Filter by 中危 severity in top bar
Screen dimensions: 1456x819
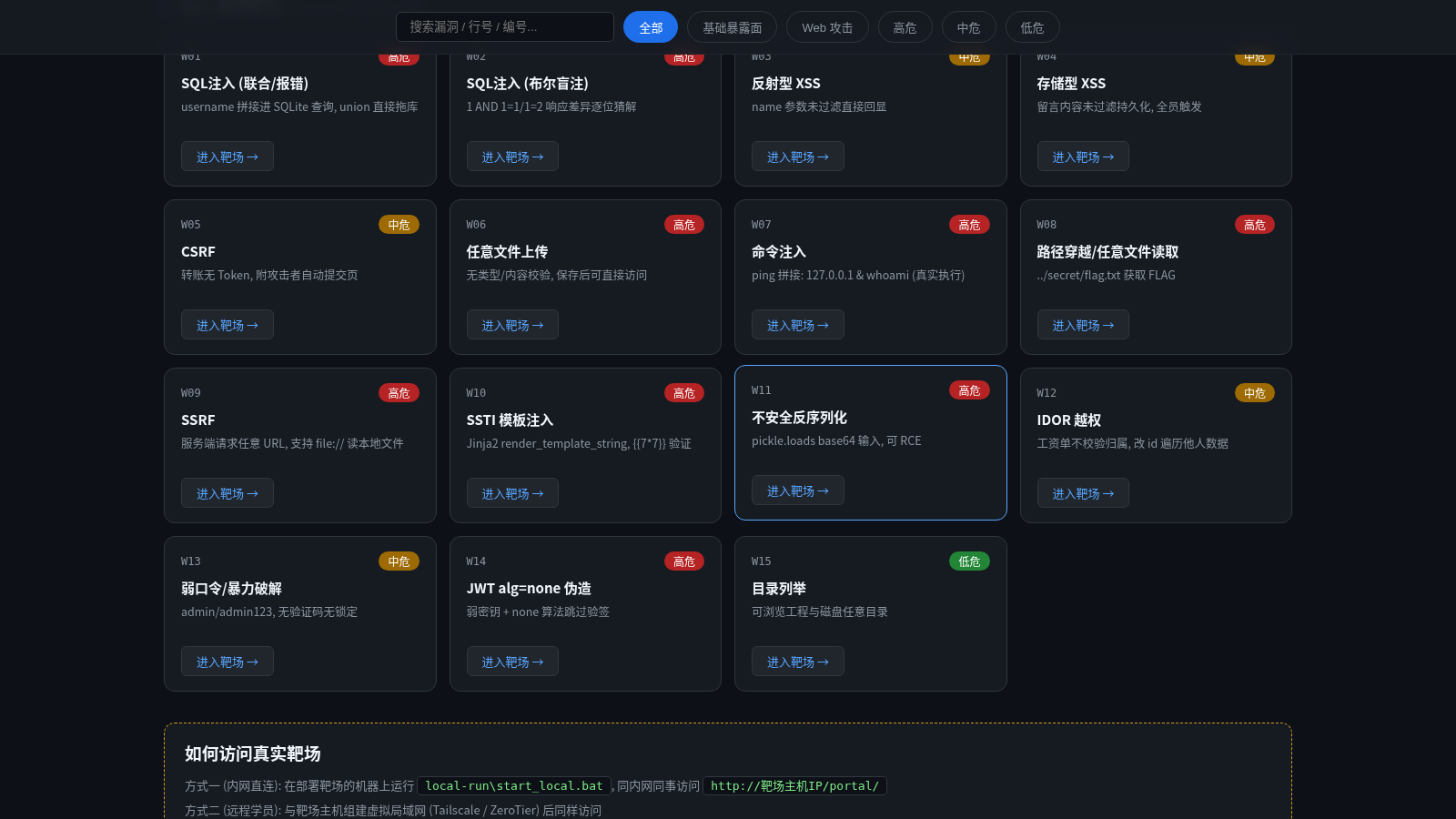pyautogui.click(x=968, y=27)
